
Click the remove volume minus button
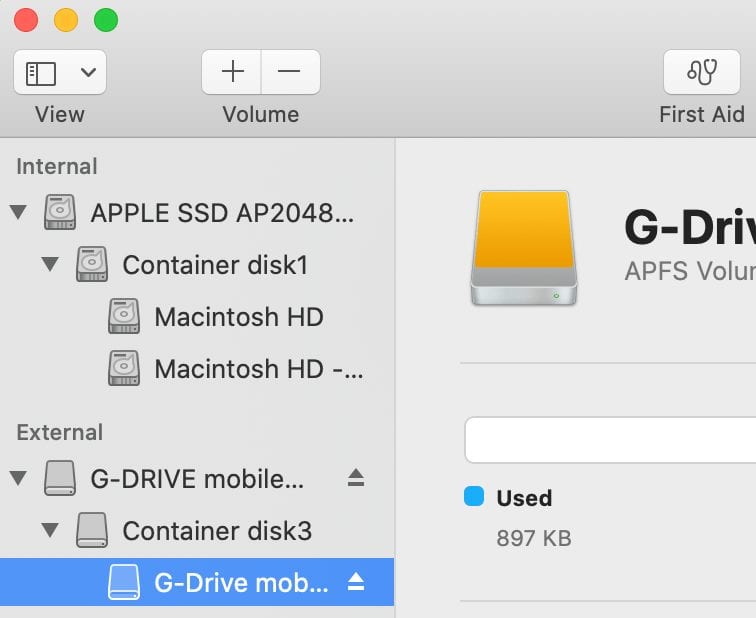pos(290,72)
